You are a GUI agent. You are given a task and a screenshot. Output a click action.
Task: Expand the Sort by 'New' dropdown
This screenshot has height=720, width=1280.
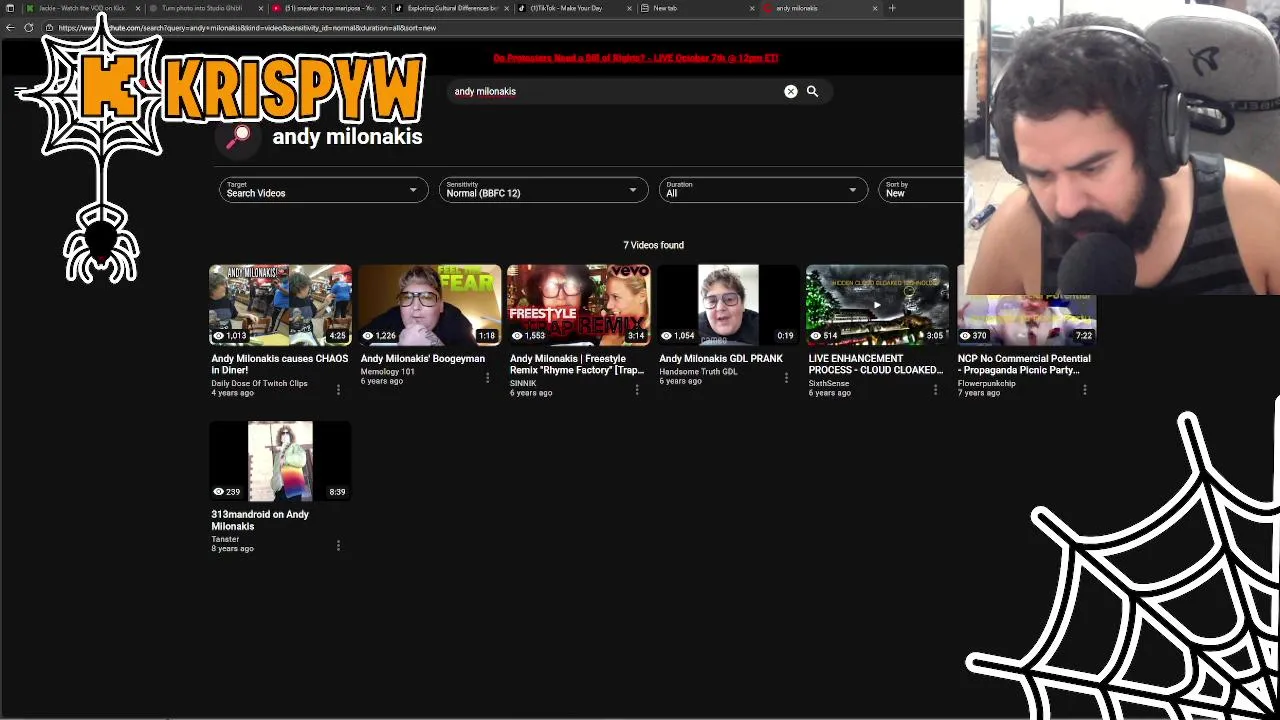(x=921, y=190)
